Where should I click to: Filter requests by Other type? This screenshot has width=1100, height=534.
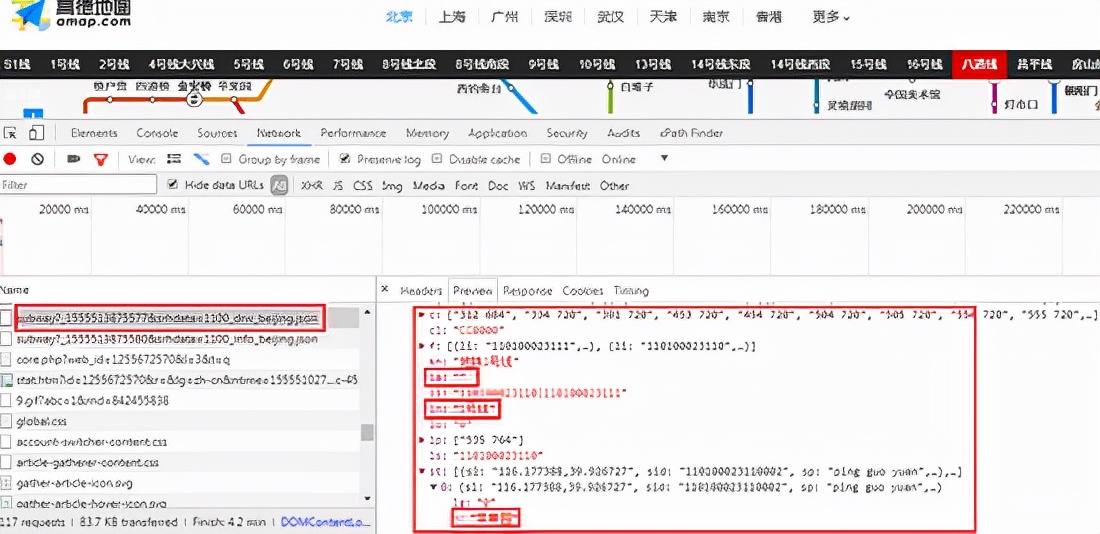(614, 185)
